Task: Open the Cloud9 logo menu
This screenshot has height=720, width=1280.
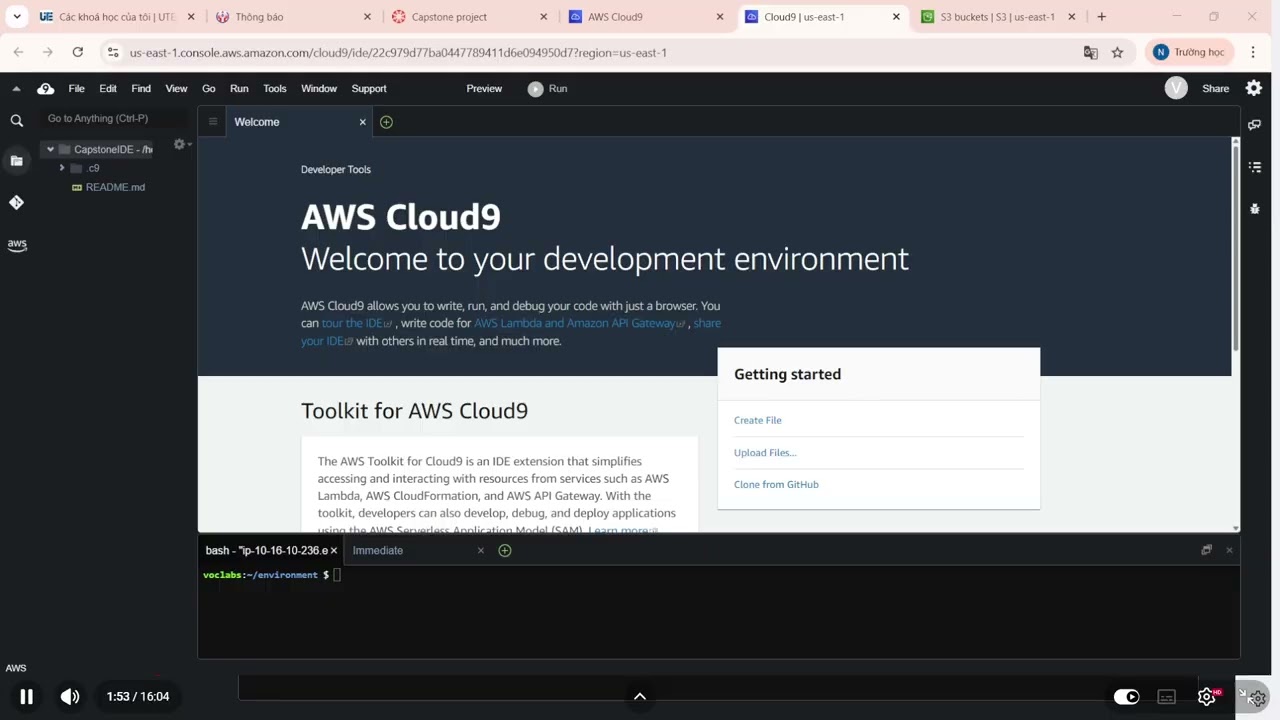Action: 46,89
